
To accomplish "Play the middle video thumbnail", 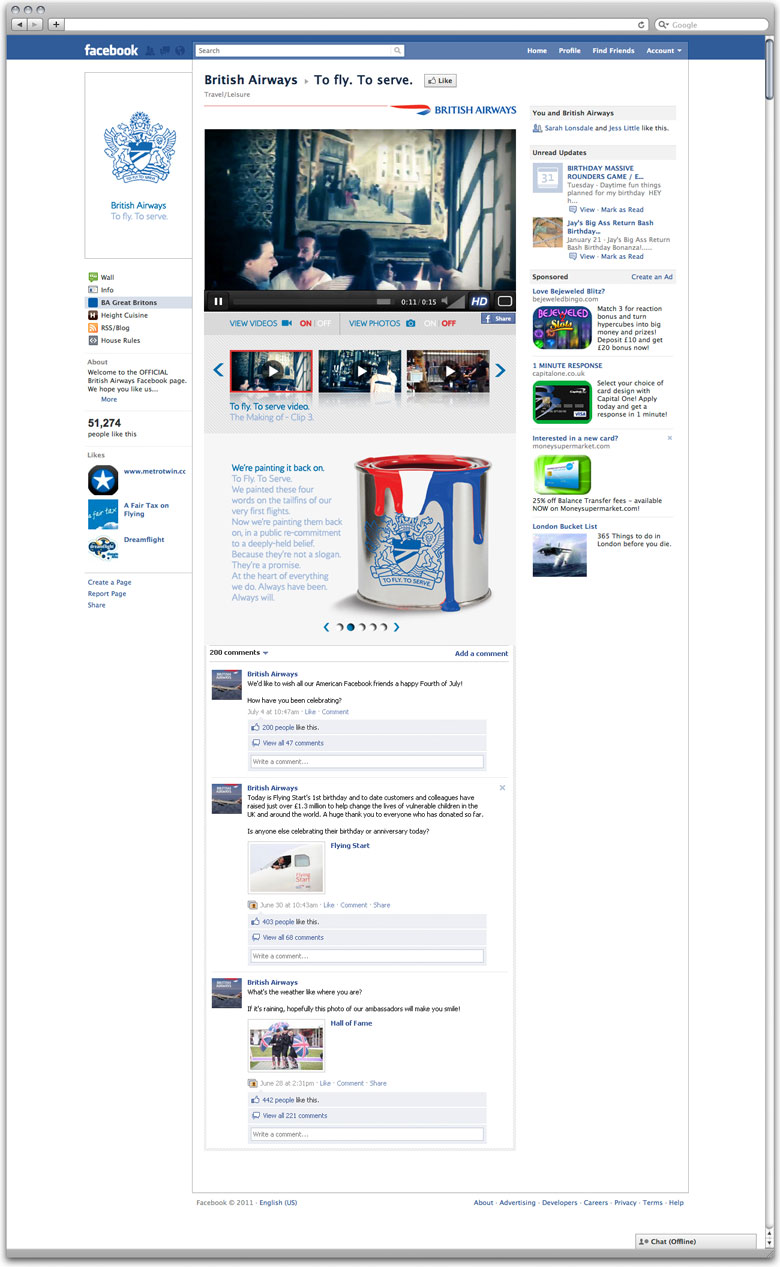I will pos(360,370).
